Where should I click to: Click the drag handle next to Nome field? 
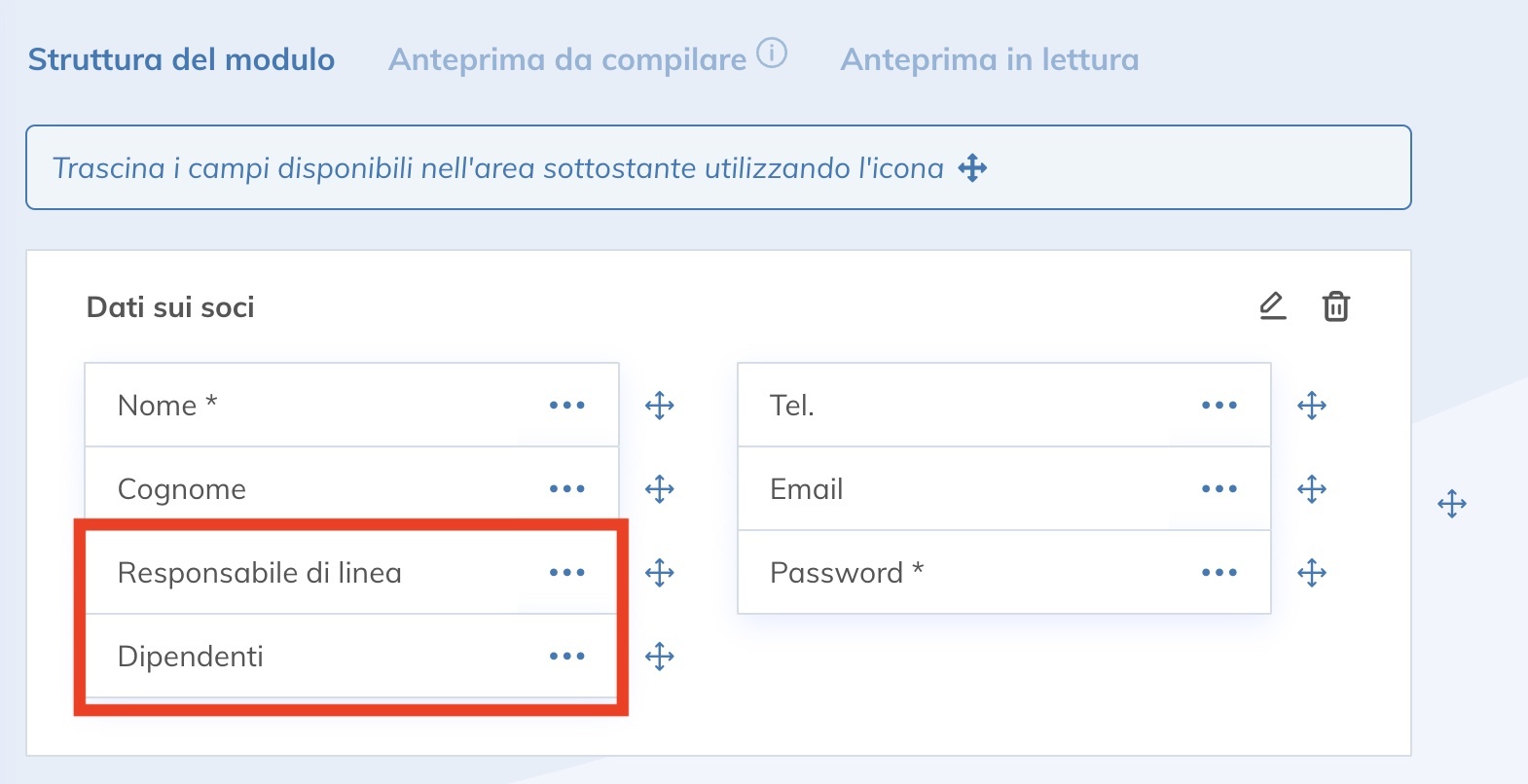click(x=660, y=406)
